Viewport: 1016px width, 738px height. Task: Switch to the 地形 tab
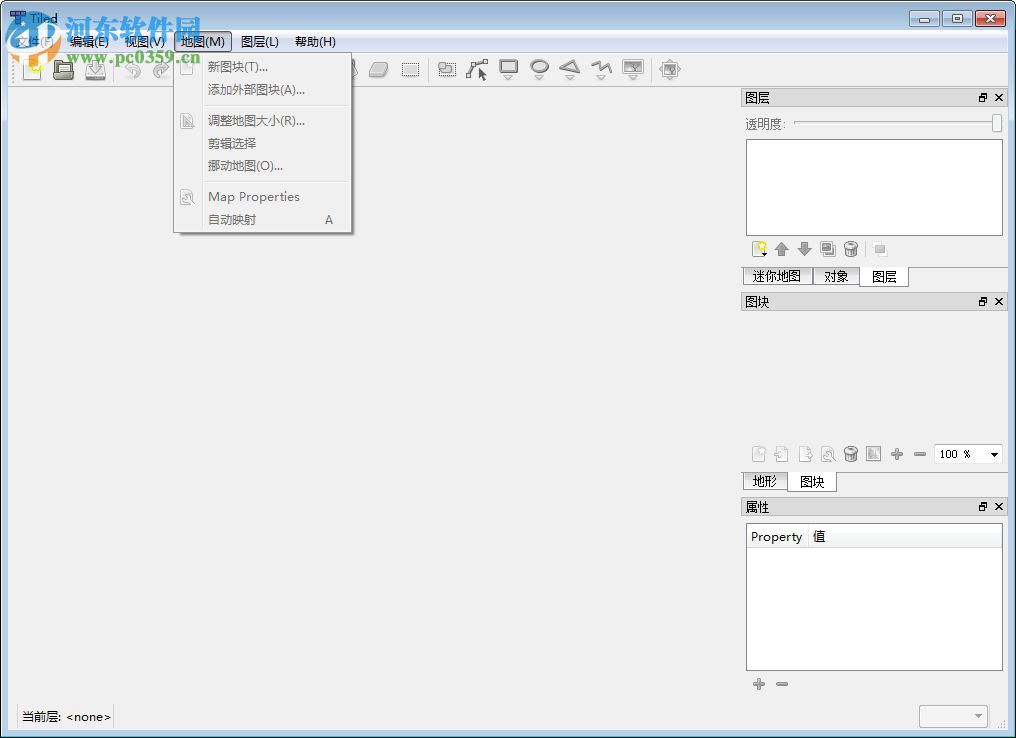(765, 481)
